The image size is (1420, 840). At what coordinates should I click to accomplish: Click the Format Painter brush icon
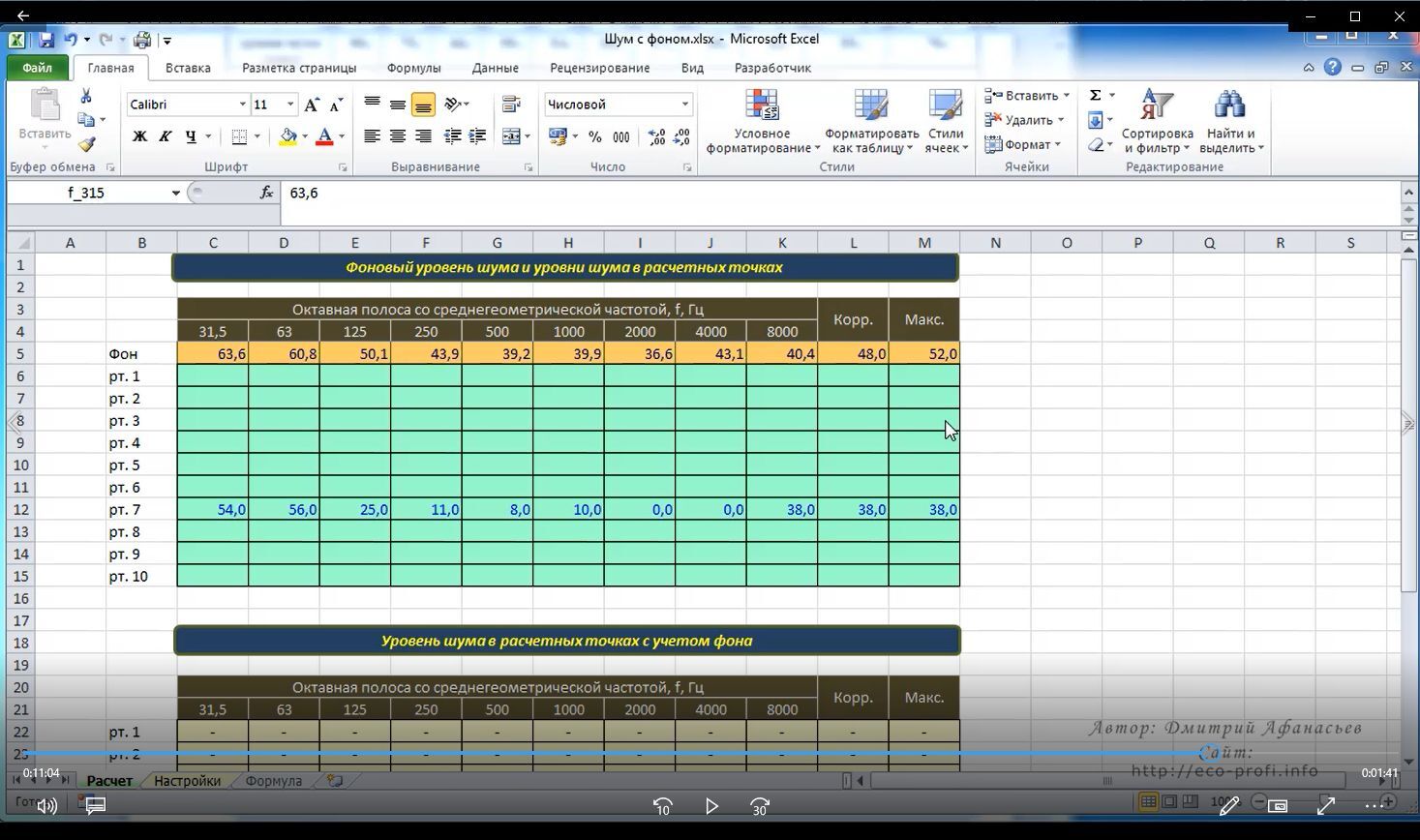tap(86, 145)
